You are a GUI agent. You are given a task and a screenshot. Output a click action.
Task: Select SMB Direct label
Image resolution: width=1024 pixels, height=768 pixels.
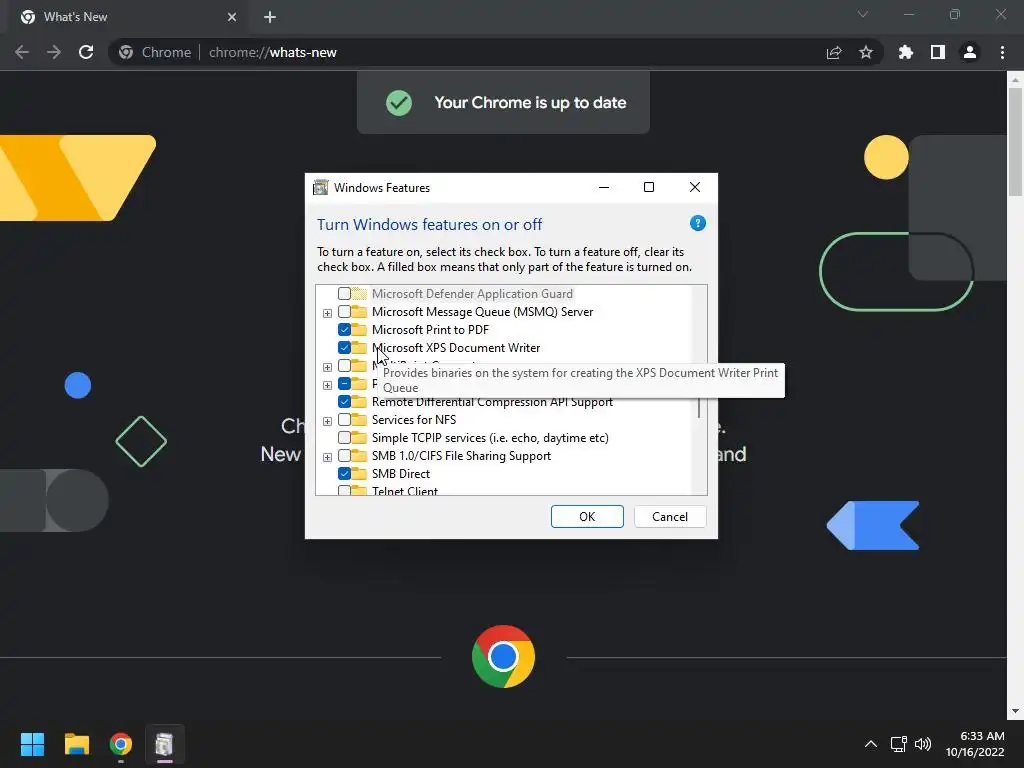pos(401,473)
